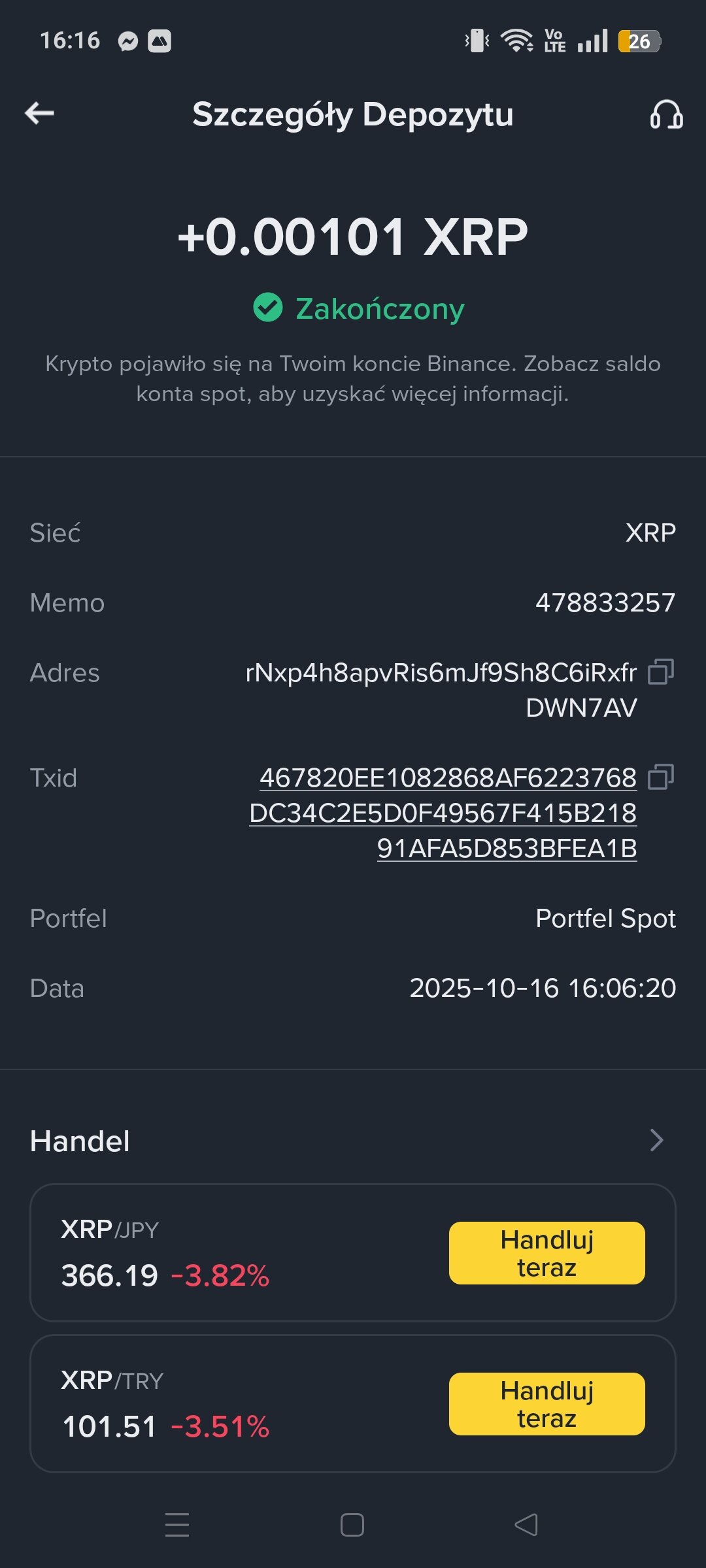Tap the Handel section heading
The image size is (706, 1568).
(x=80, y=1141)
